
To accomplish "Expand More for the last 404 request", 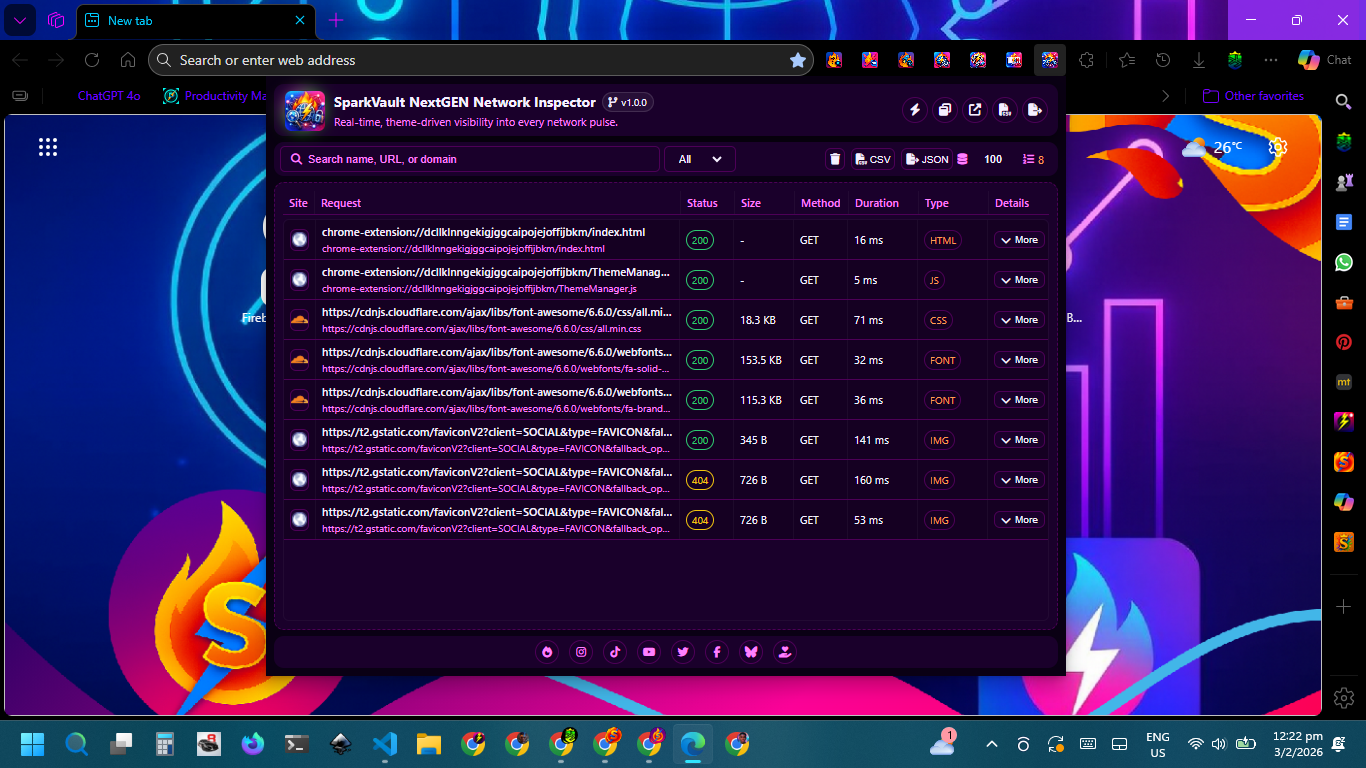I will point(1018,520).
